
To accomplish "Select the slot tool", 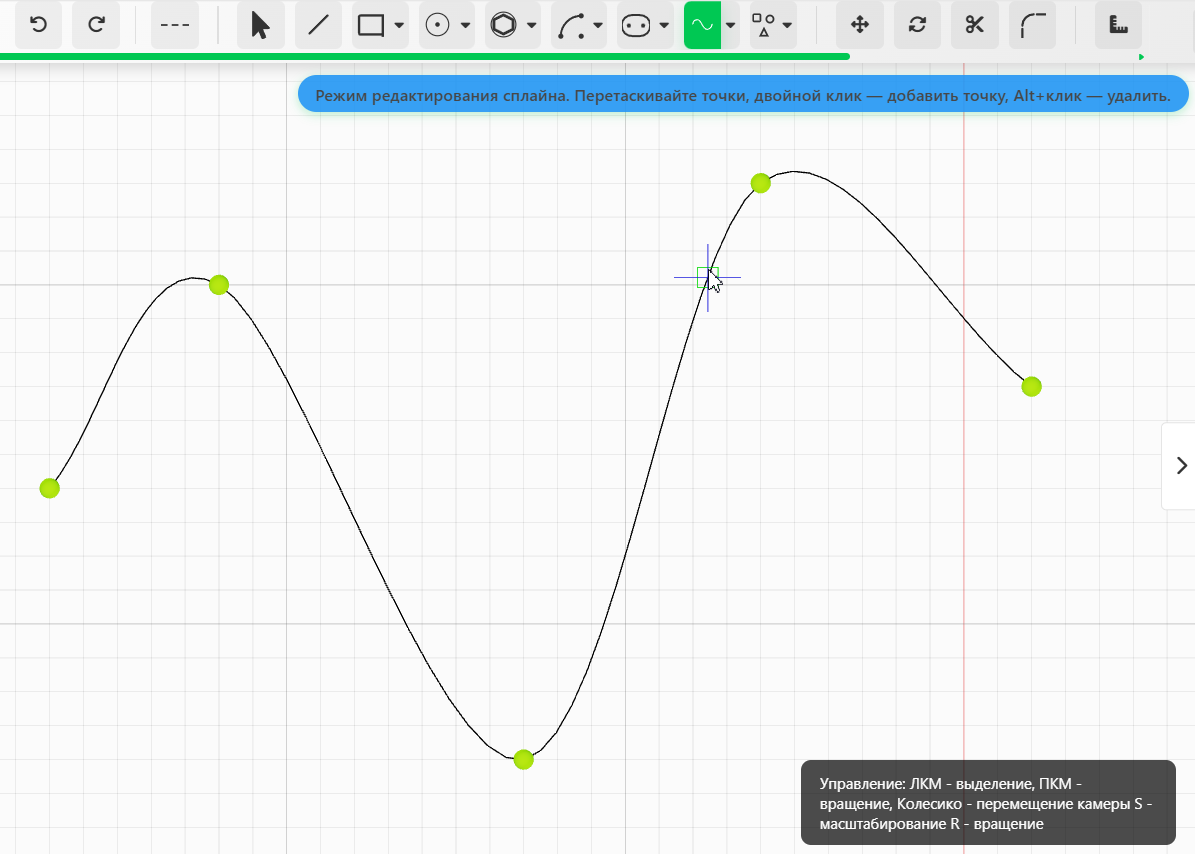I will pyautogui.click(x=636, y=25).
